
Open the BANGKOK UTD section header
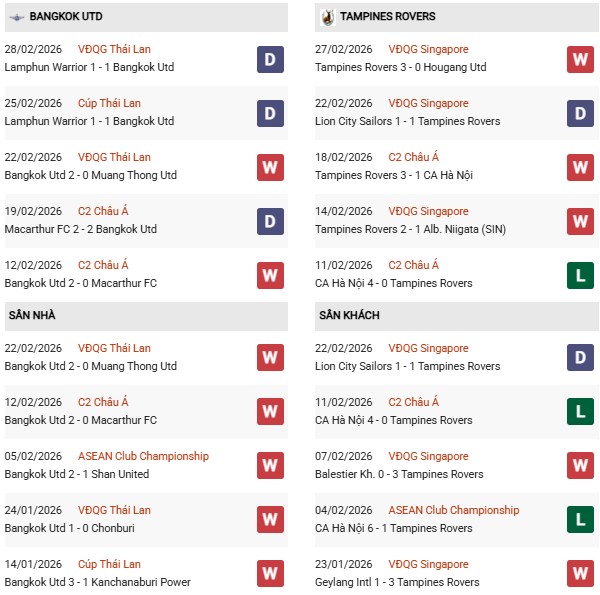(66, 17)
